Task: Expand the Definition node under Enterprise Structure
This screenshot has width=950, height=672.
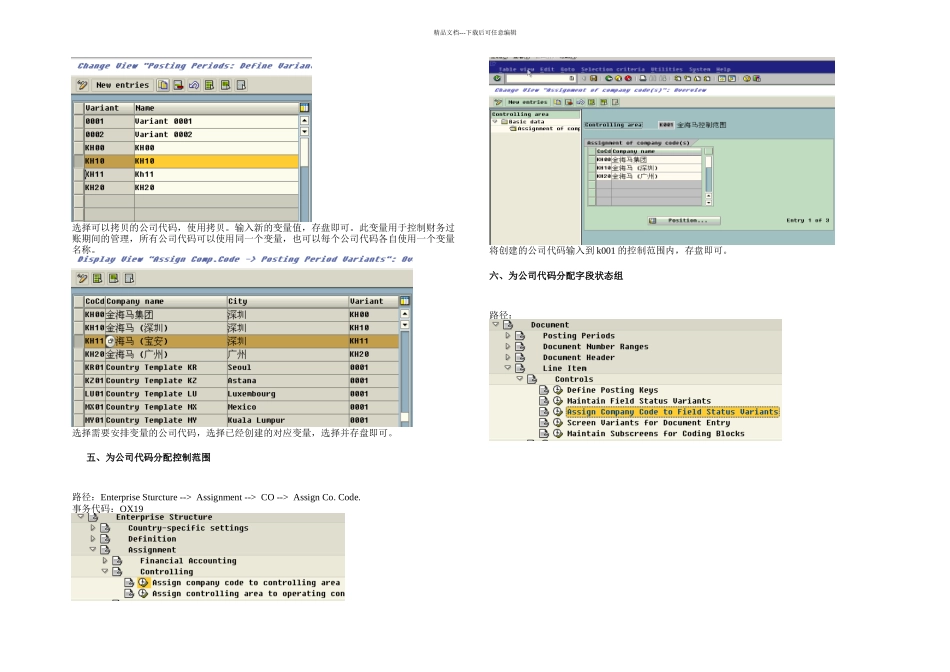Action: (93, 539)
